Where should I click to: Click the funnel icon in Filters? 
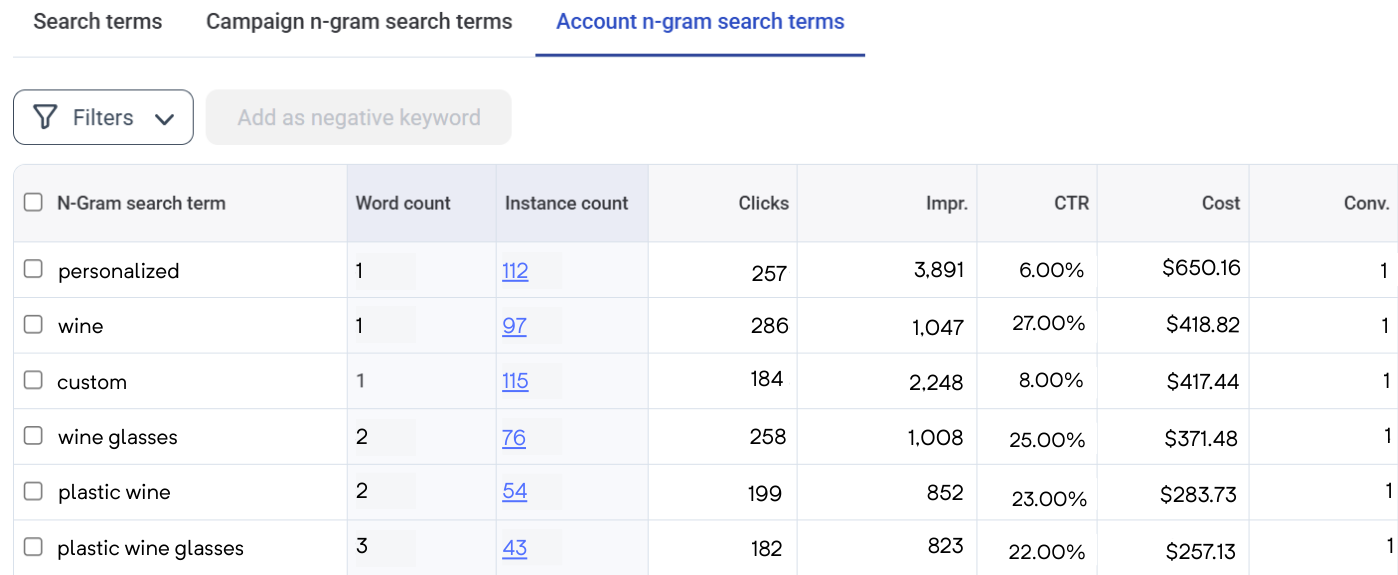point(45,118)
